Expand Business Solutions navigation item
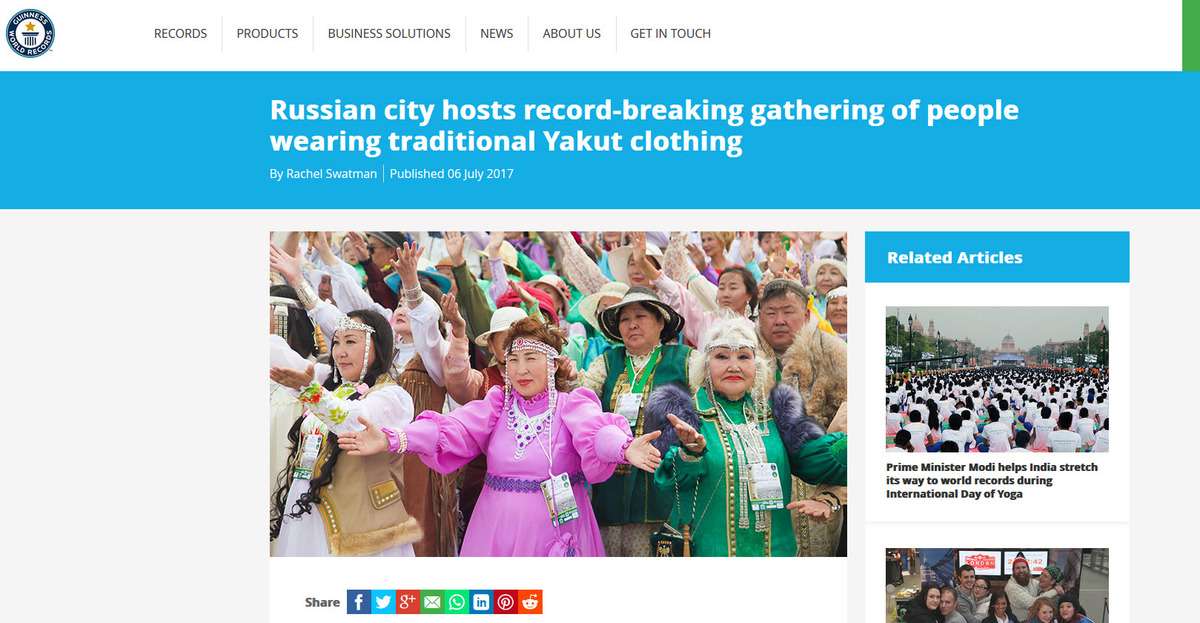Viewport: 1200px width, 623px height. [x=389, y=33]
